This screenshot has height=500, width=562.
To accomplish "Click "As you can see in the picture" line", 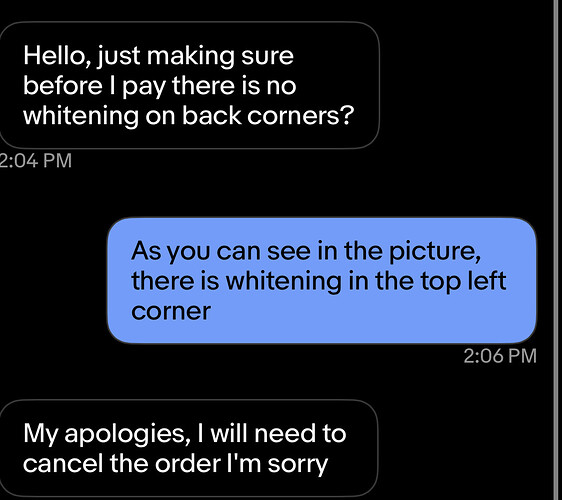I will click(306, 252).
